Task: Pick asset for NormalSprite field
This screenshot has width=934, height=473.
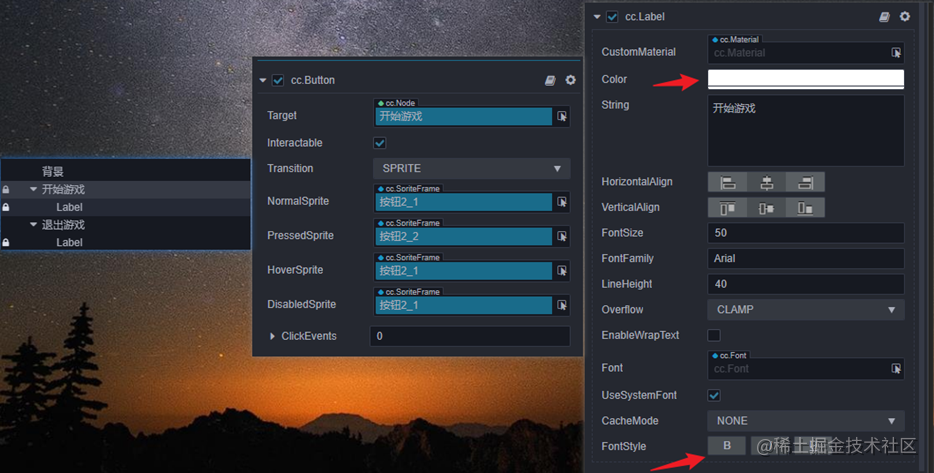Action: tap(562, 202)
